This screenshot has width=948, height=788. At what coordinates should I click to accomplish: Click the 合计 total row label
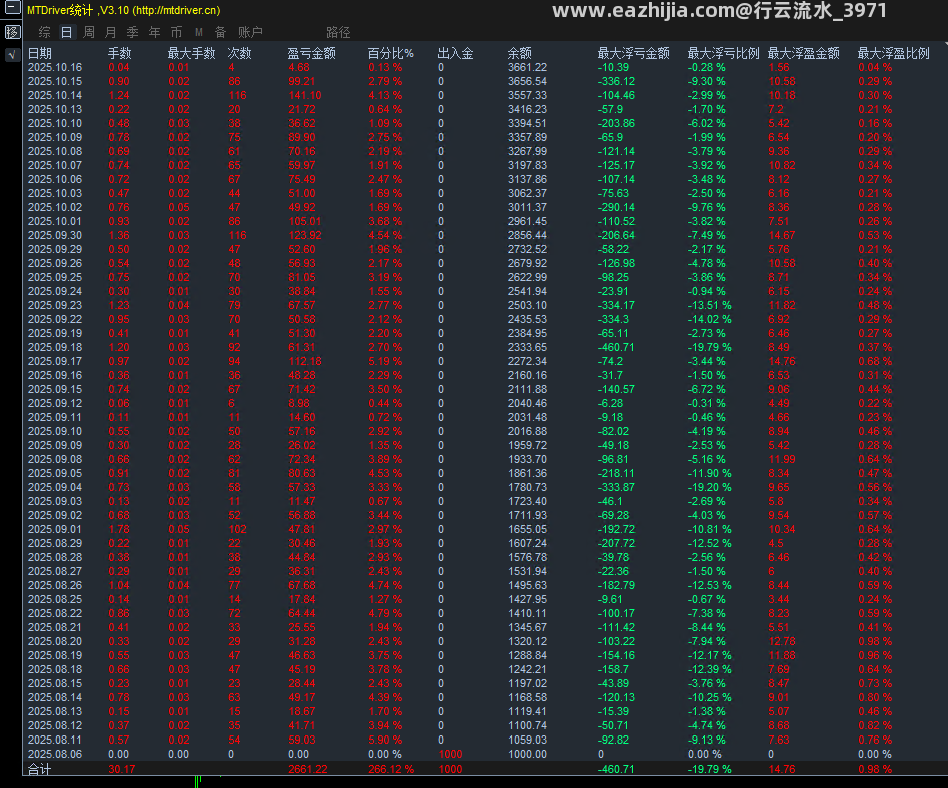click(40, 769)
